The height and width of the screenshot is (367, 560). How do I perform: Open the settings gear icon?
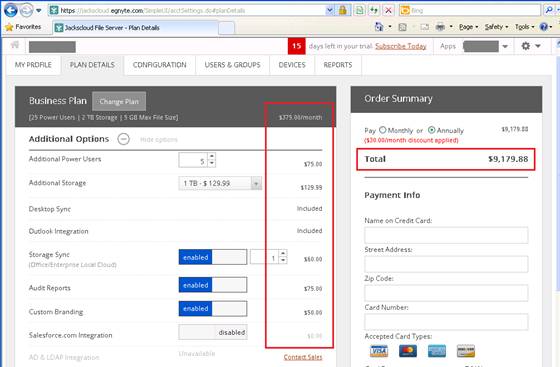pos(526,46)
